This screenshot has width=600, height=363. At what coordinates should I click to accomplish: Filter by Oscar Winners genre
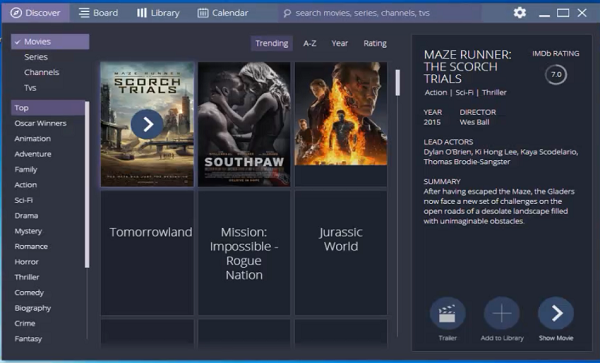[40, 123]
